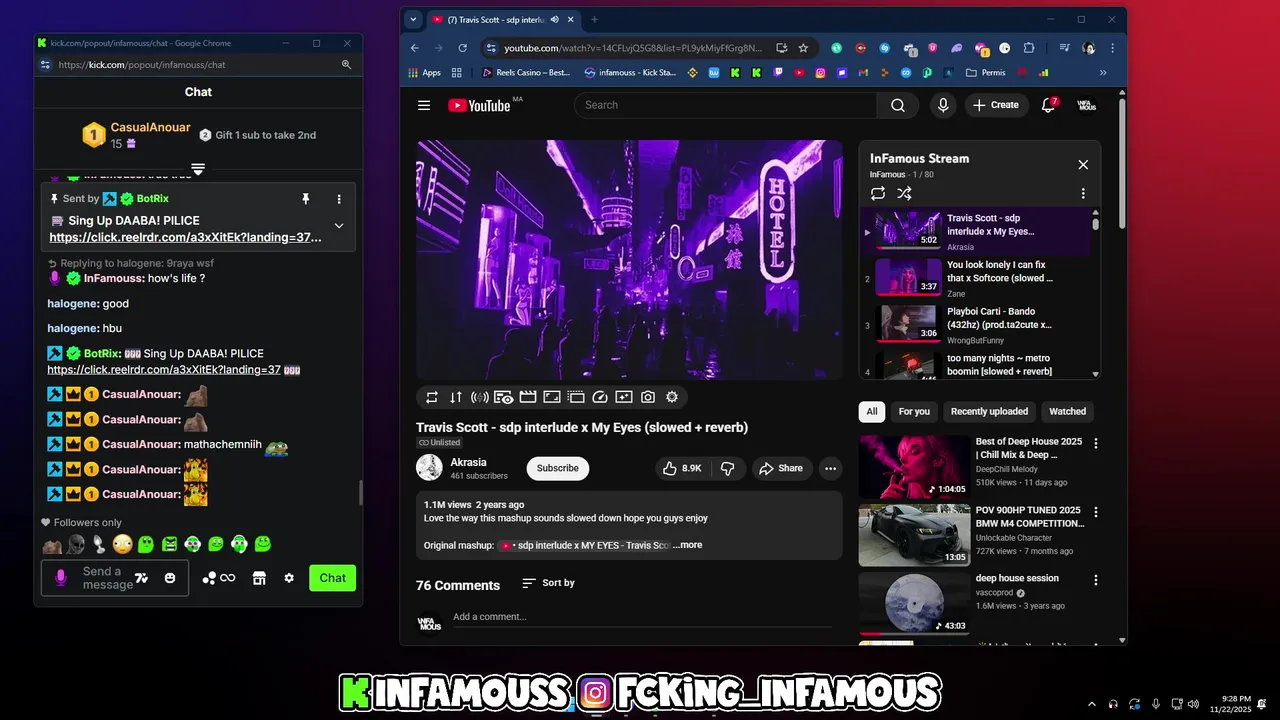Open options for POV 900HP TUNED BMW video
The width and height of the screenshot is (1280, 720).
click(1096, 512)
